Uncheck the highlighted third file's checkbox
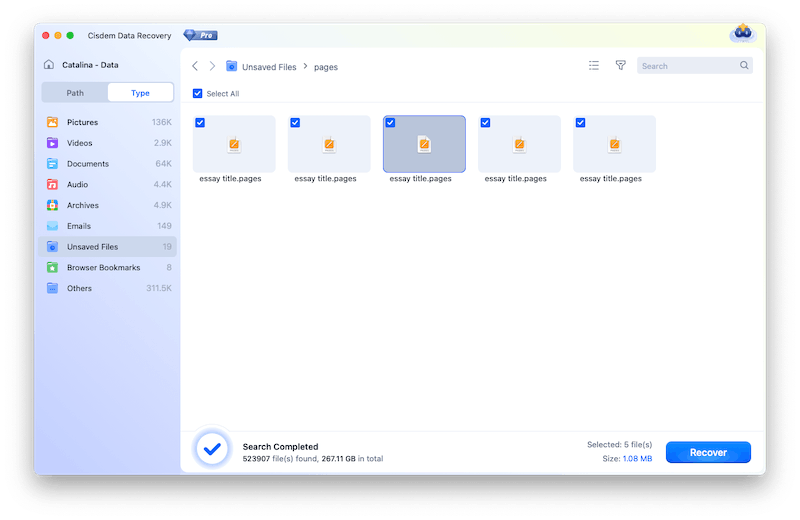 (x=390, y=122)
